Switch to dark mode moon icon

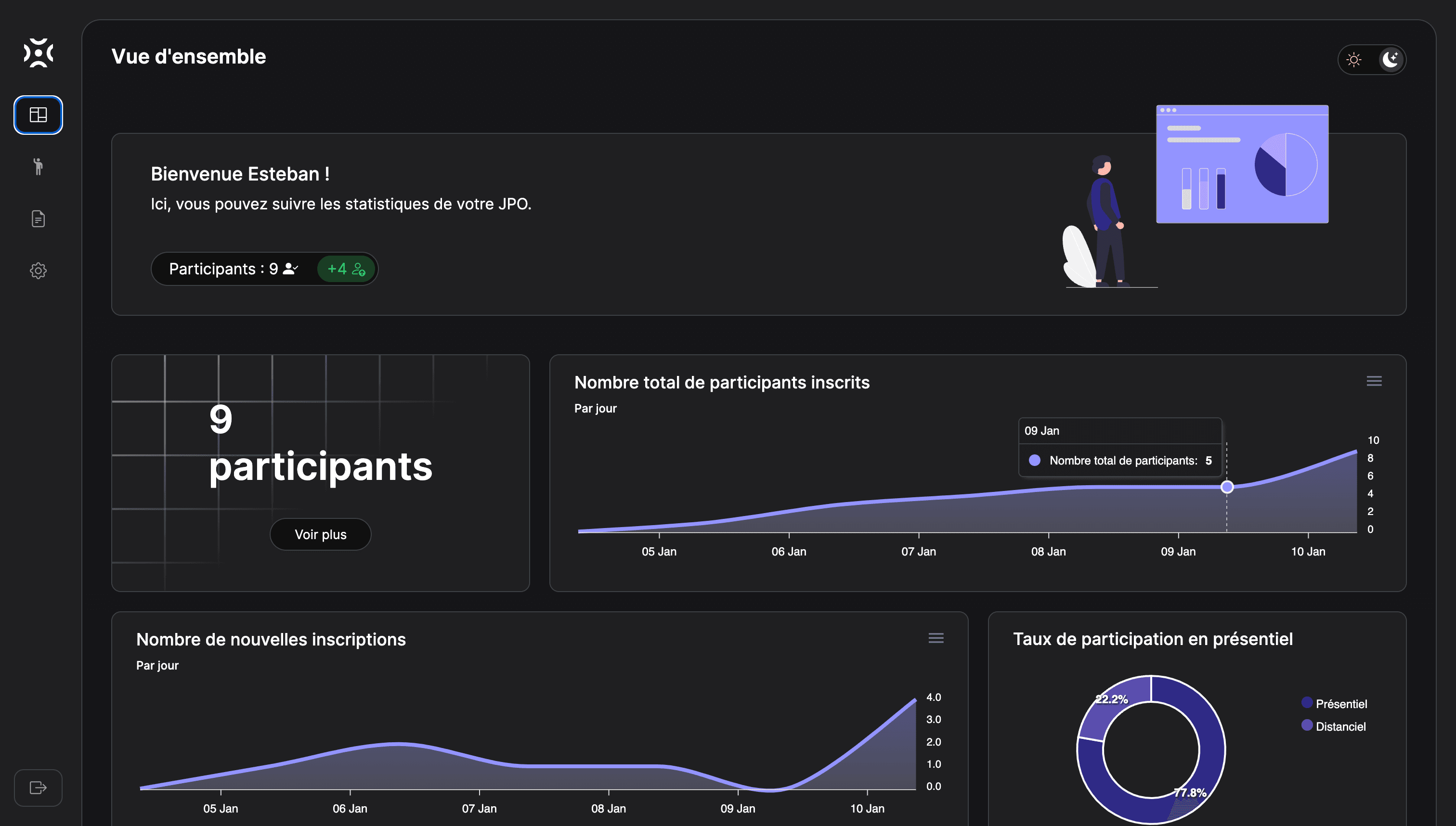(x=1391, y=60)
